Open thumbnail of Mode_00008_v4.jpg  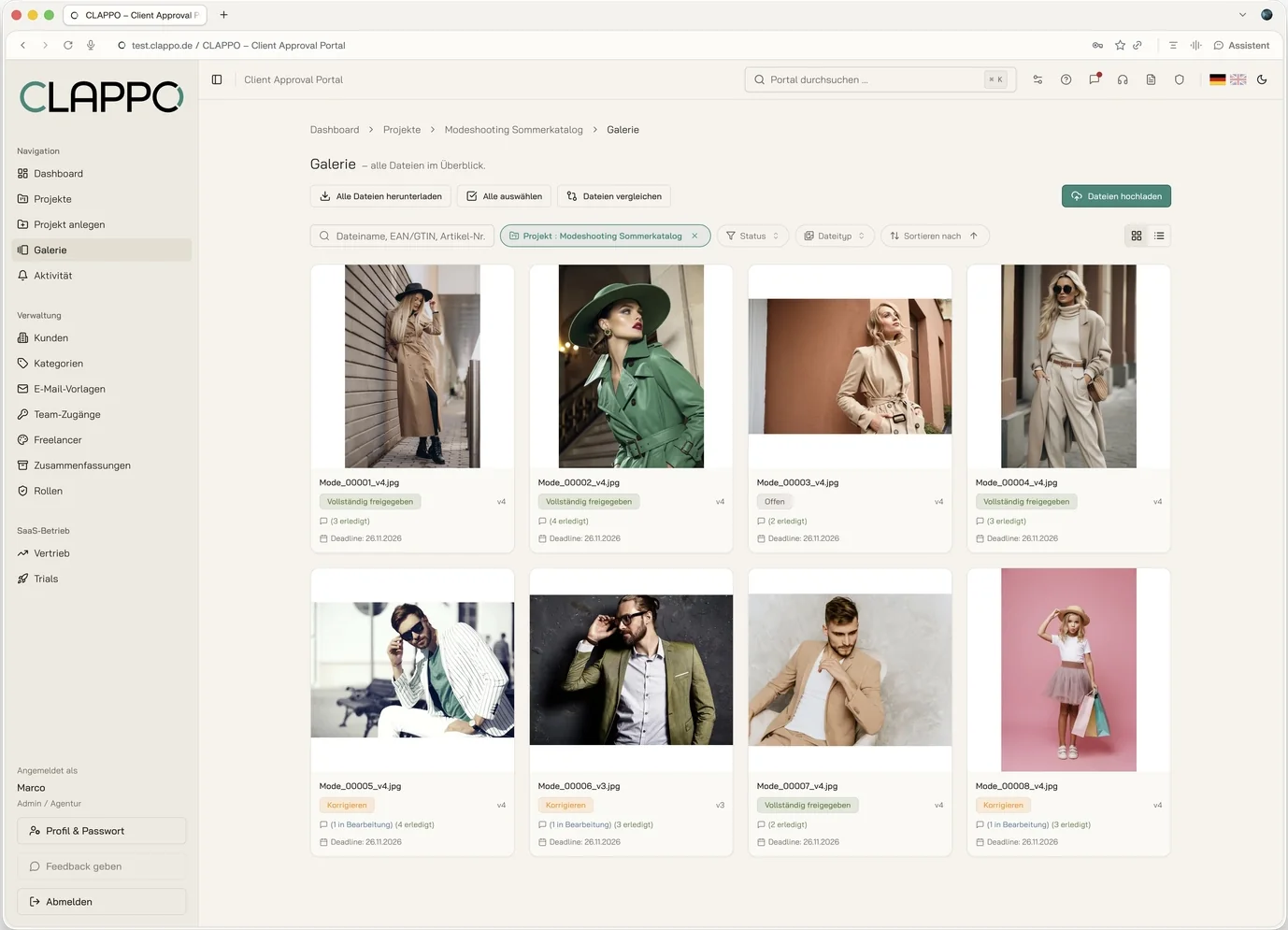click(x=1068, y=670)
